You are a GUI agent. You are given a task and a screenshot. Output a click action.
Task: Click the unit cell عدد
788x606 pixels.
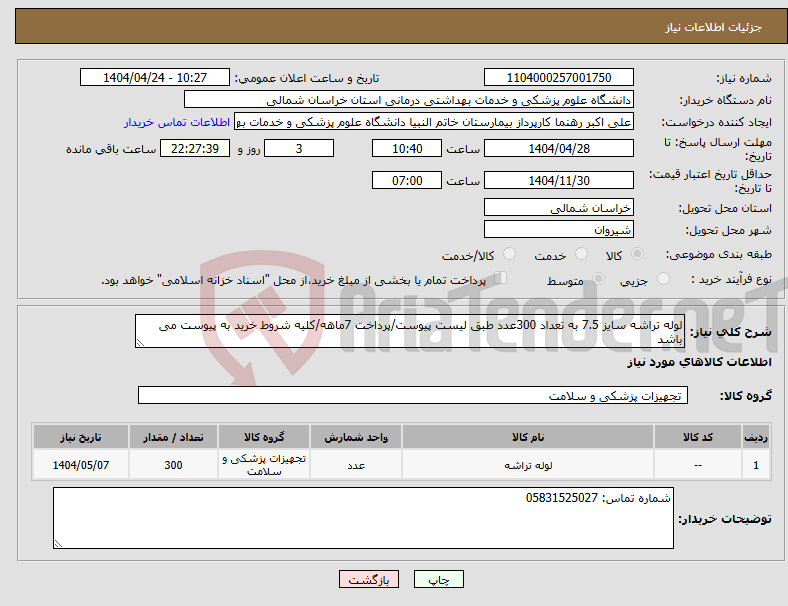coord(356,465)
